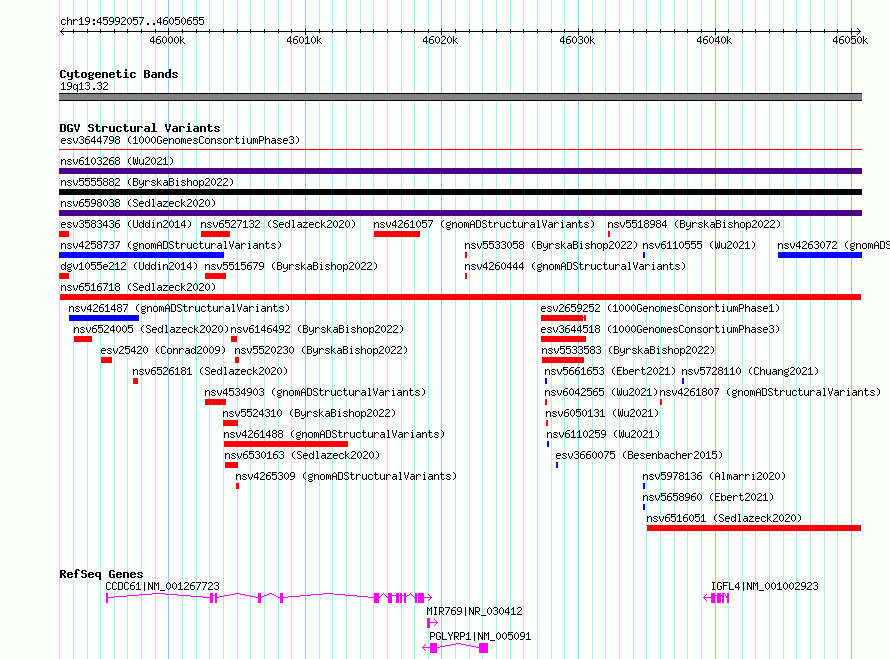This screenshot has height=659, width=890.
Task: Open the nsv6524005 (Sedlazeck2020) label
Action: tap(151, 329)
